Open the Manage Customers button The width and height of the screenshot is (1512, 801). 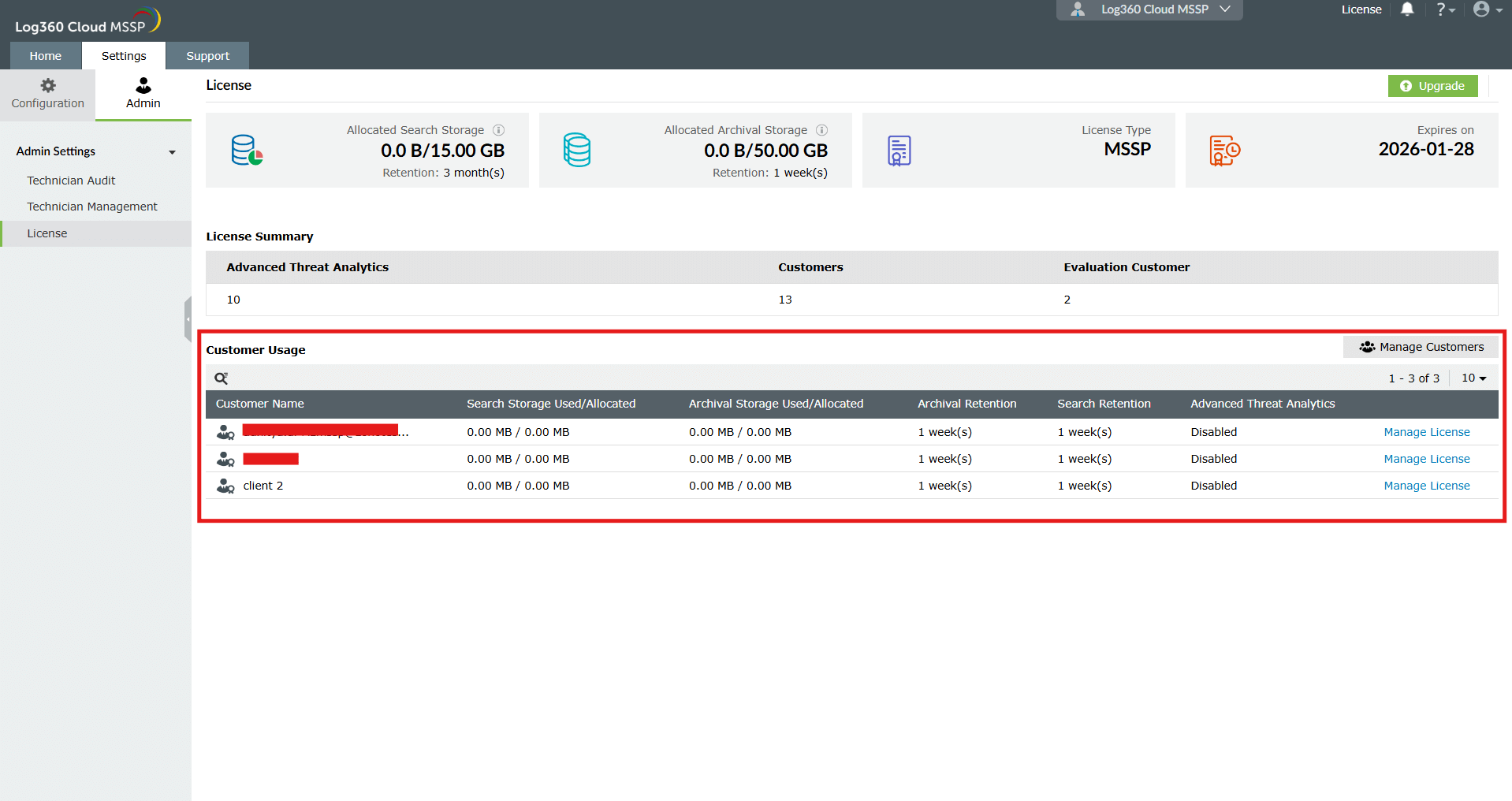[1421, 347]
